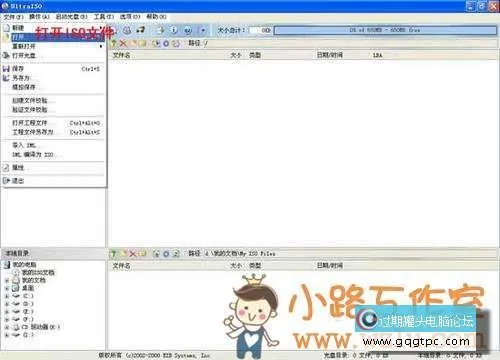Click the gear icon in ISO pane toolbar
500x360 pixels.
tap(166, 43)
